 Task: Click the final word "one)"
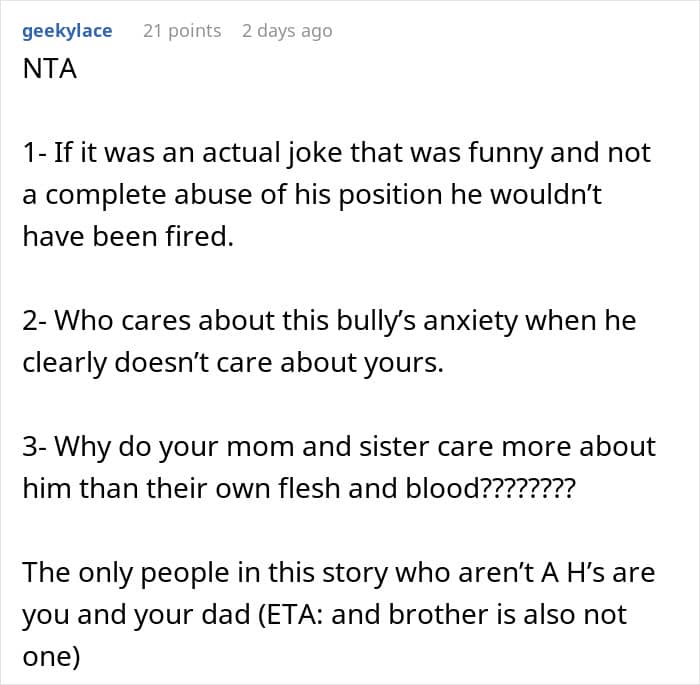[x=51, y=657]
